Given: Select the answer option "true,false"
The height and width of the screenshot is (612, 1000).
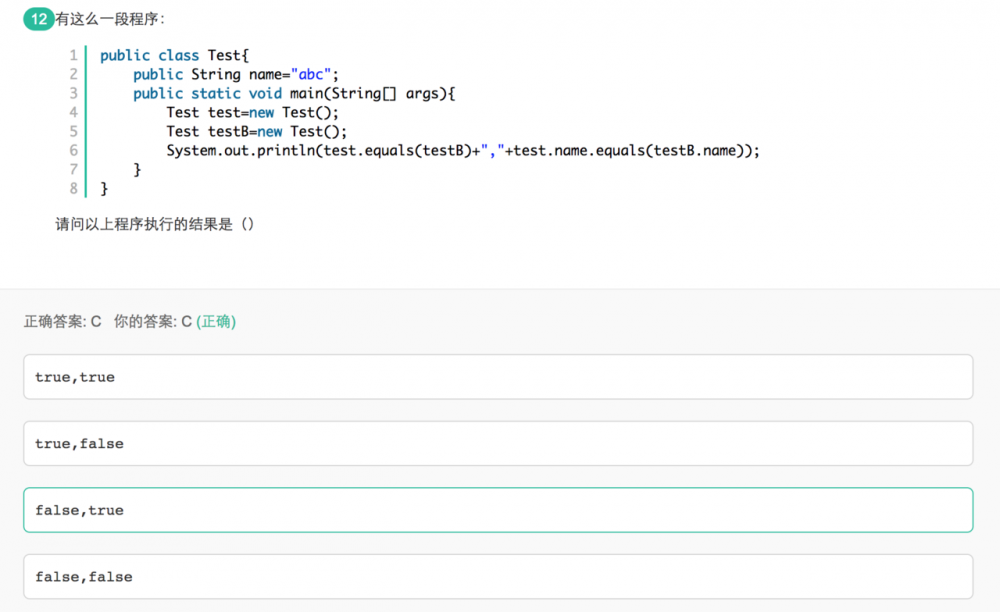Looking at the screenshot, I should tap(498, 443).
